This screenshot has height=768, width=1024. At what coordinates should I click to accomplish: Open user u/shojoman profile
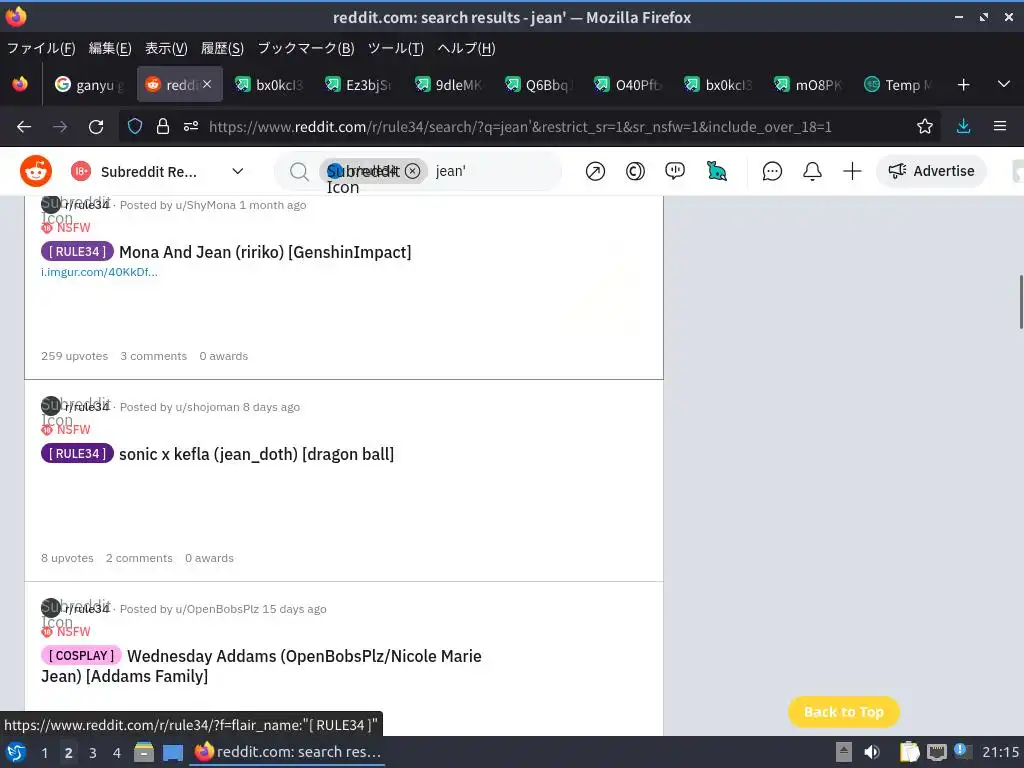tap(207, 407)
